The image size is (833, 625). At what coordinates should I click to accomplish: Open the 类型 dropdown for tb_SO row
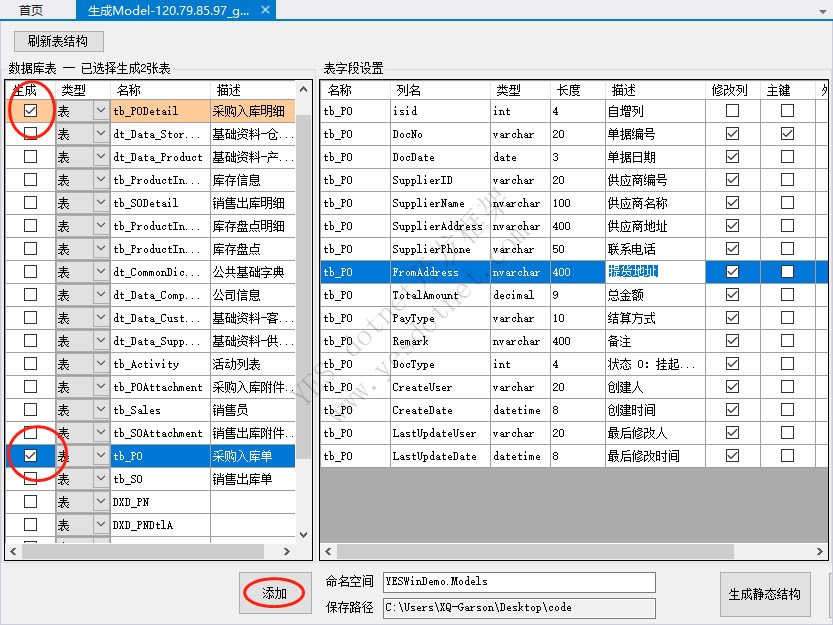tap(100, 479)
